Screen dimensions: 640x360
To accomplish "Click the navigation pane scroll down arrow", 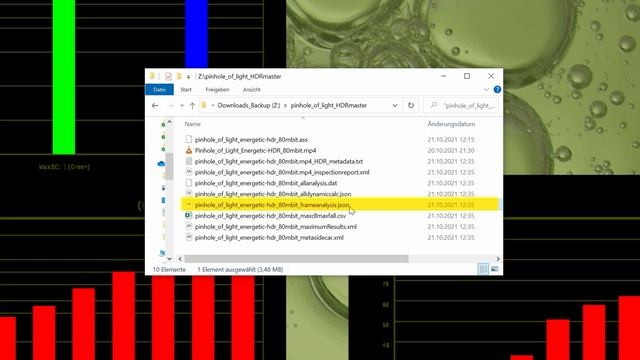I will [x=169, y=259].
